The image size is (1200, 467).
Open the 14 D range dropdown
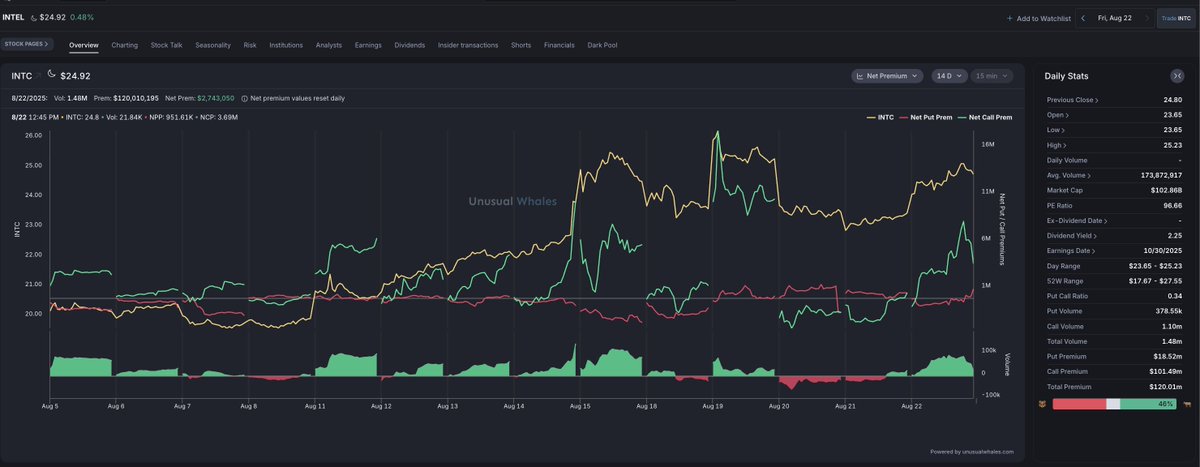coord(948,76)
